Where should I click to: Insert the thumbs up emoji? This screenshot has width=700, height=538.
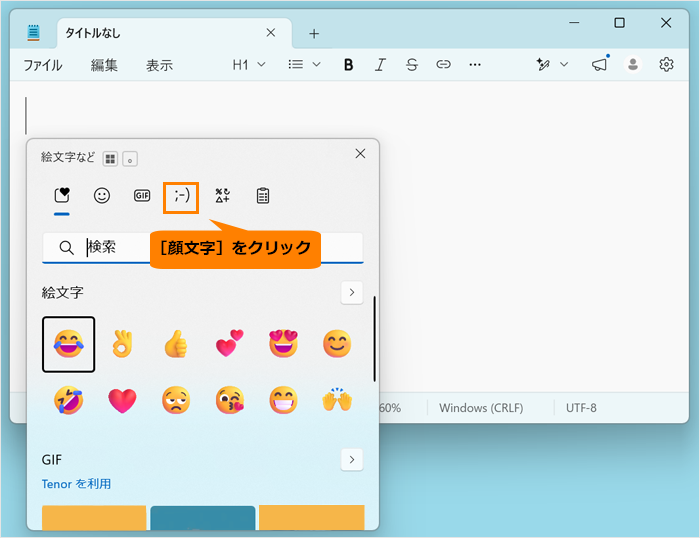[176, 344]
